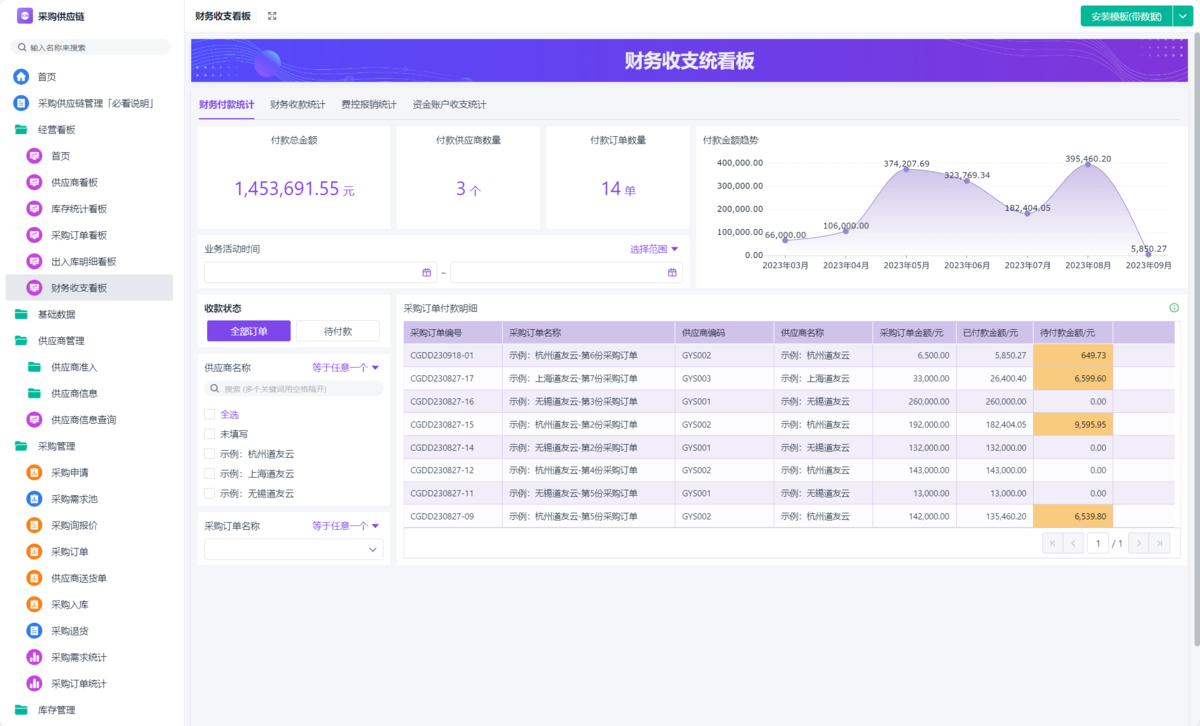
Task: Click the 首页 home icon in sidebar
Action: 21,77
